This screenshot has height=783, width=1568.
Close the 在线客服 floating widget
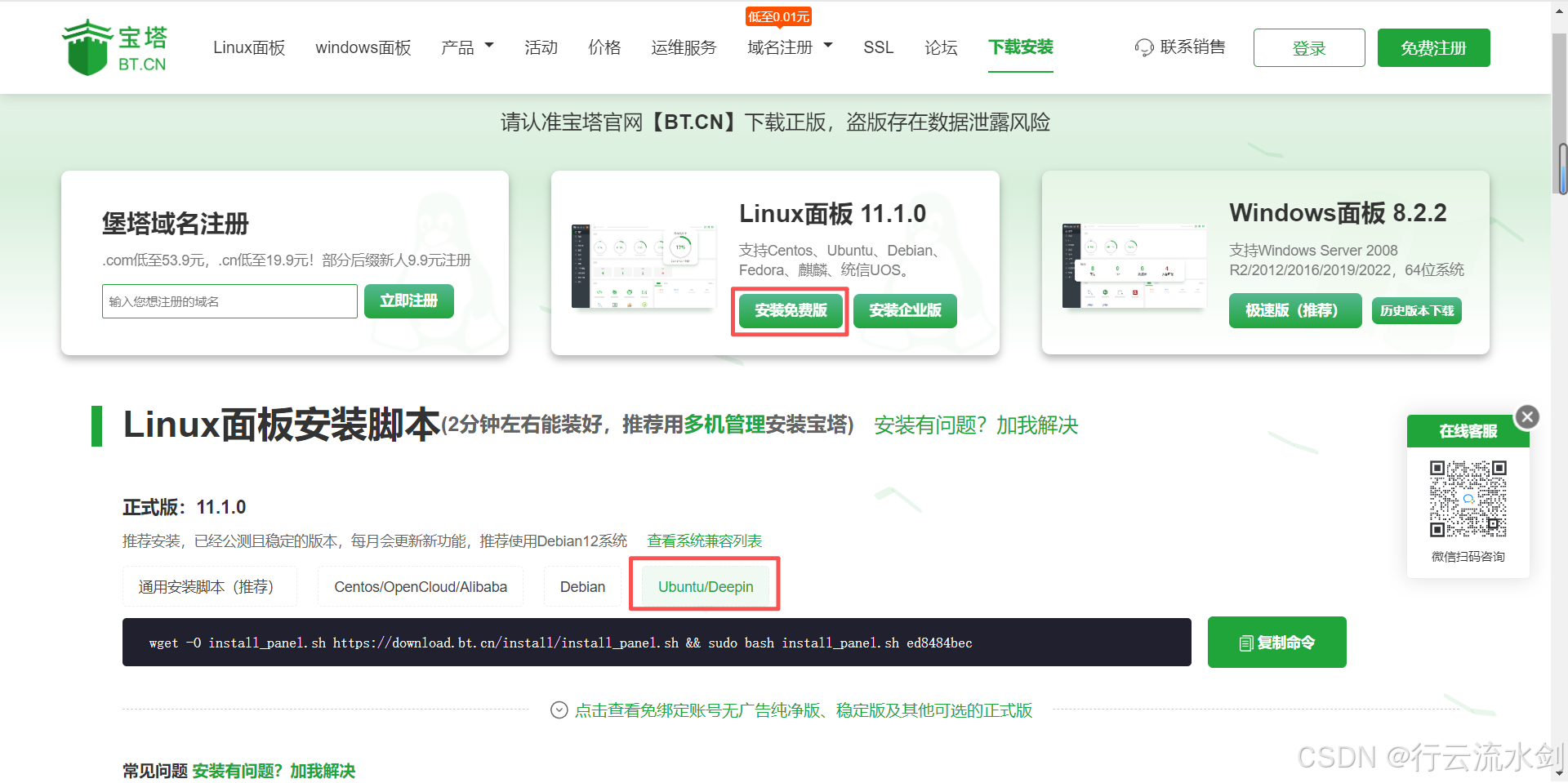pyautogui.click(x=1527, y=417)
